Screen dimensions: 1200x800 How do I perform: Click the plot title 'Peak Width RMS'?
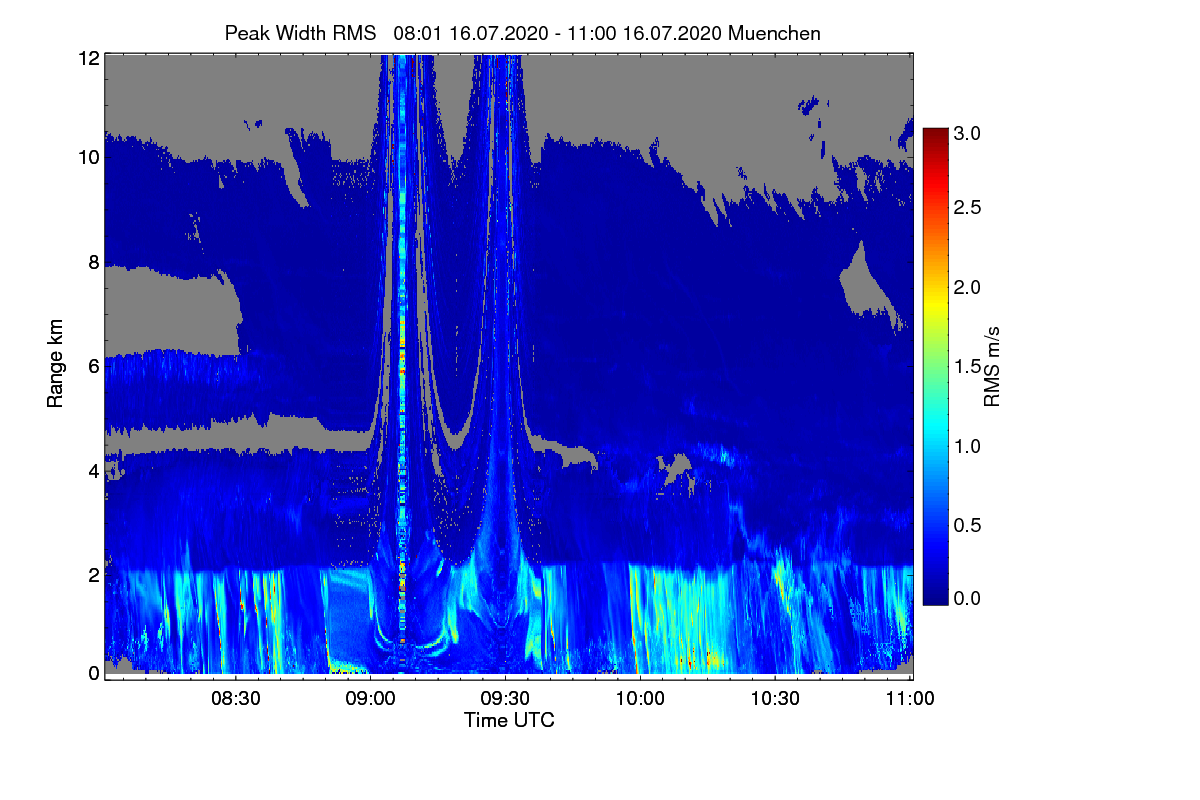pos(302,34)
